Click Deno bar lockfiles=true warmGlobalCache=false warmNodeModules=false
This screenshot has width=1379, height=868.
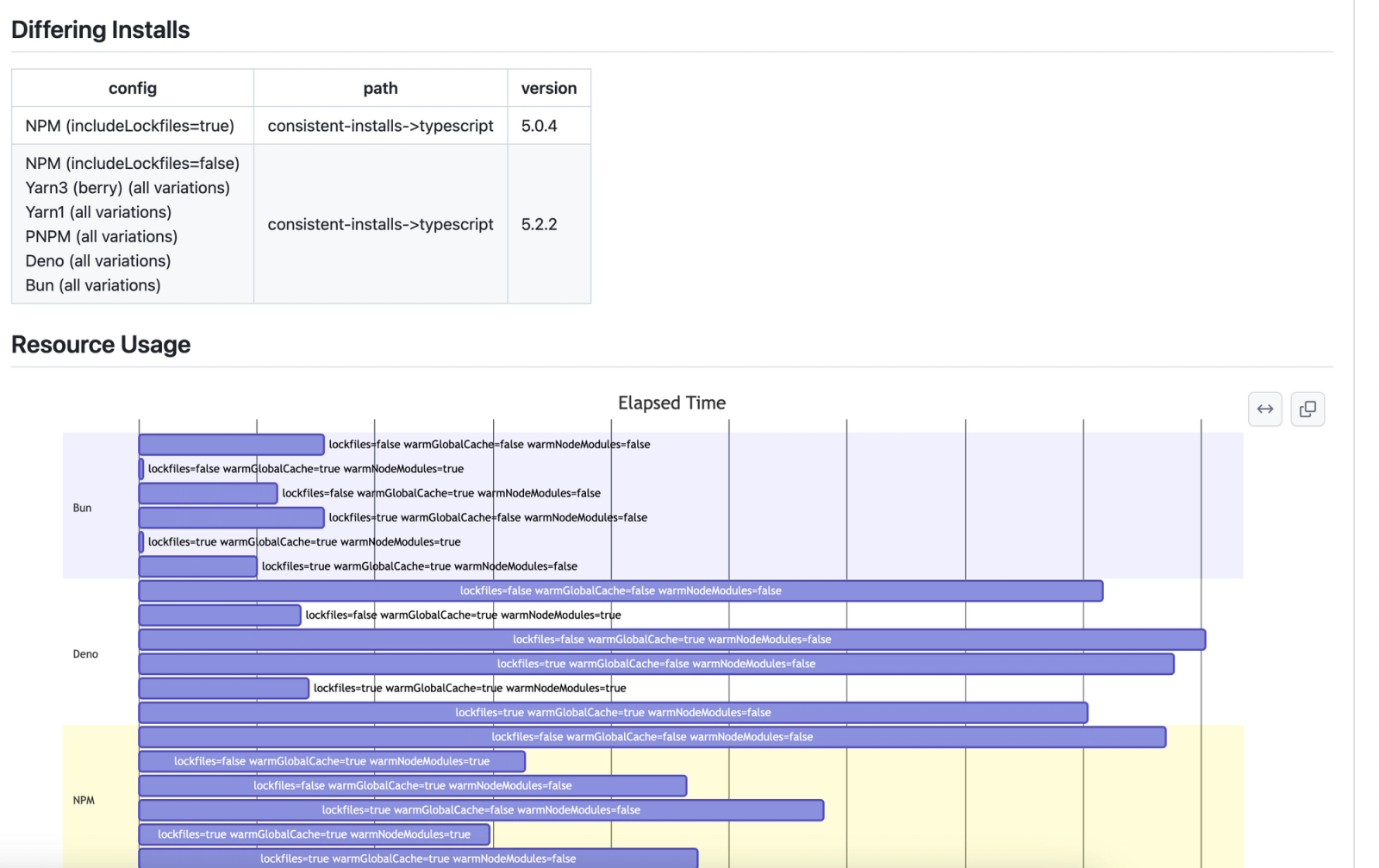click(x=656, y=664)
